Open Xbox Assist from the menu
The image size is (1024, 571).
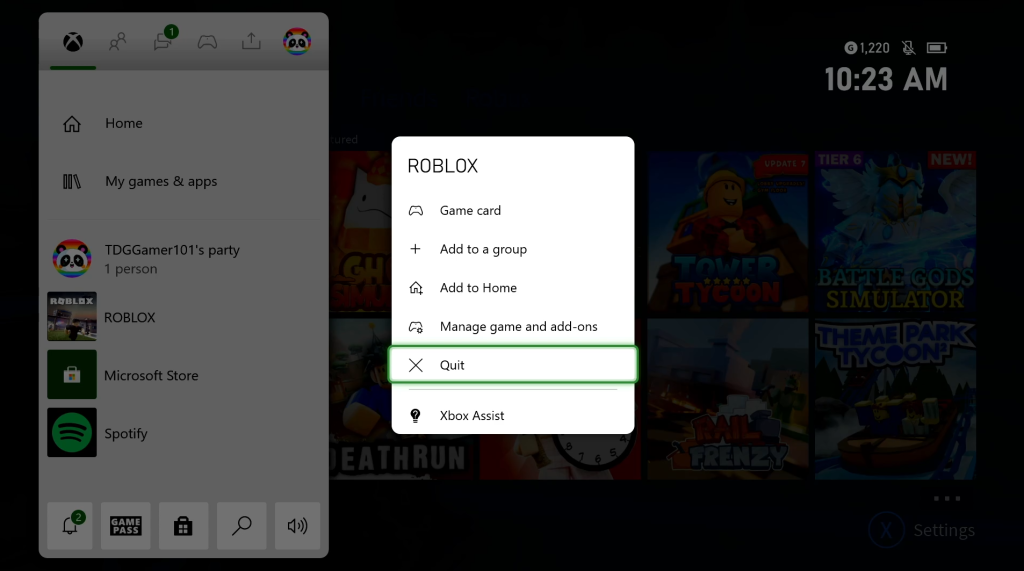tap(513, 416)
